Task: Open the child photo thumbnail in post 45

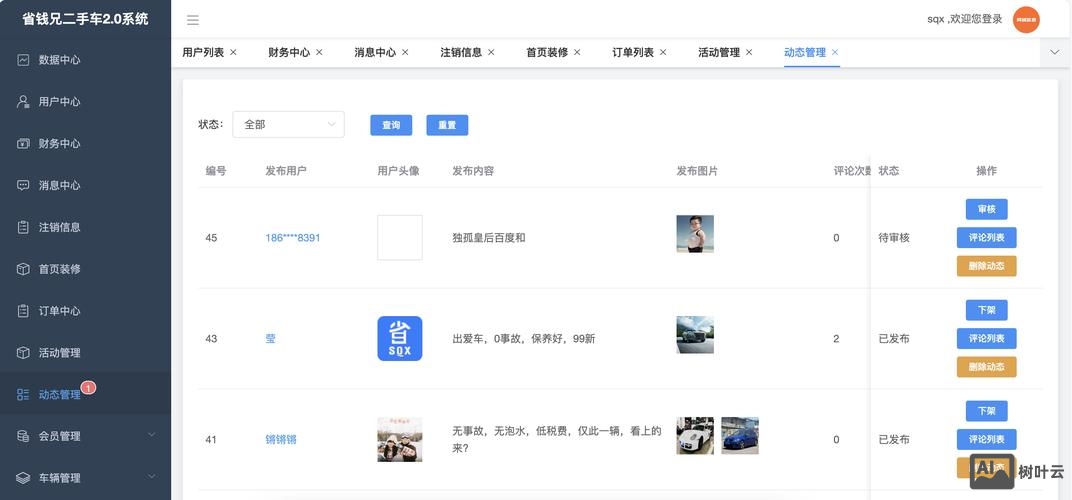Action: point(695,234)
